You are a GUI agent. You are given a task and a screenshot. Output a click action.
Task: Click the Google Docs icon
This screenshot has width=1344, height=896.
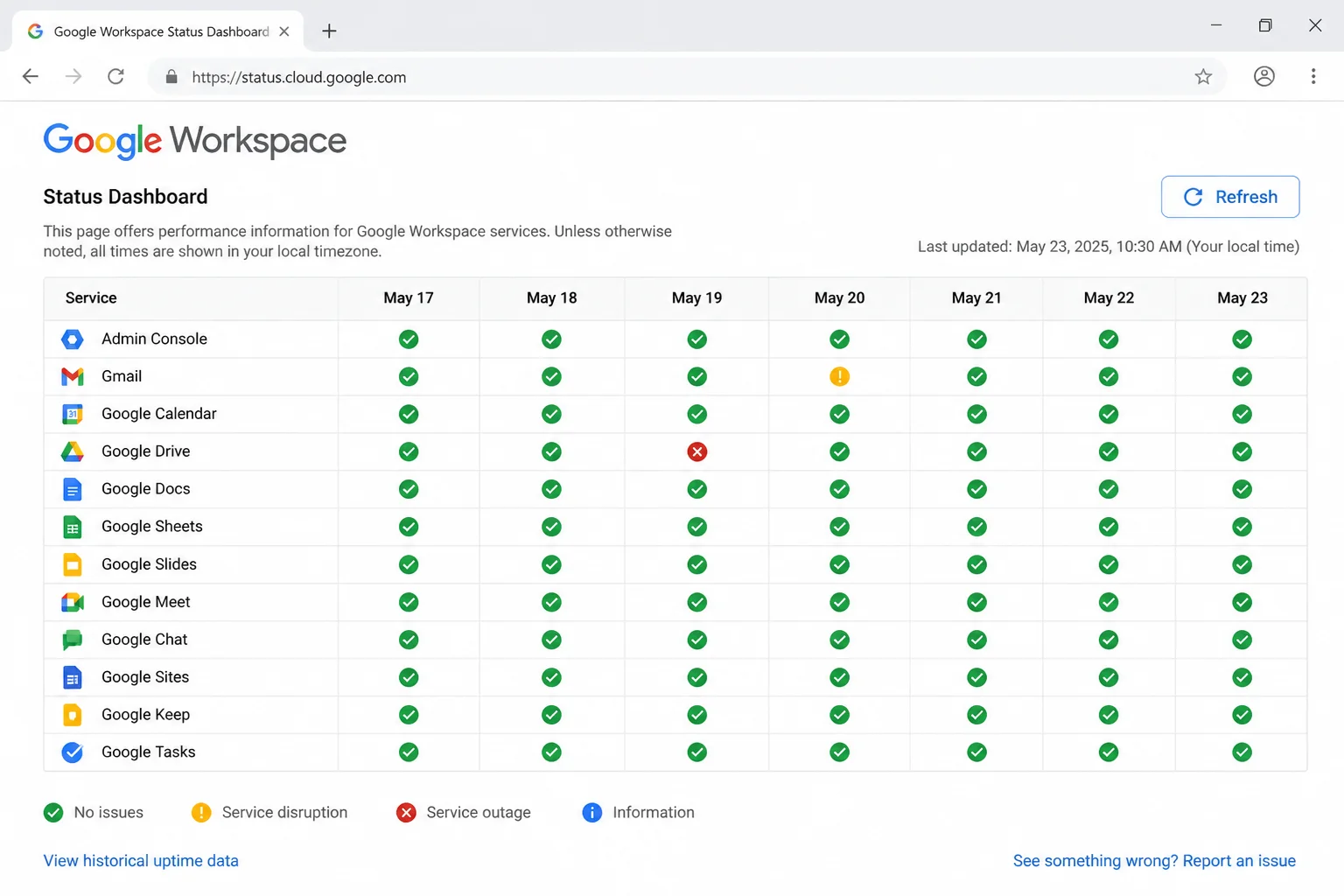point(73,489)
